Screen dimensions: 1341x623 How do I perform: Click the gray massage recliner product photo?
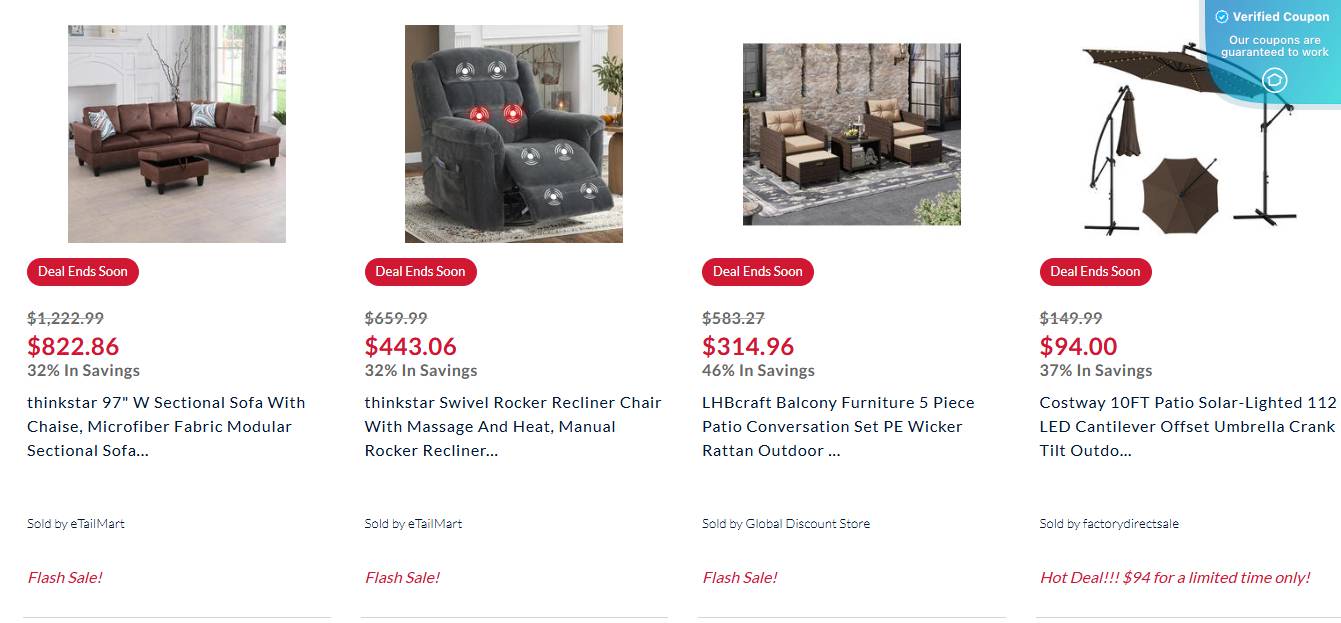tap(513, 134)
